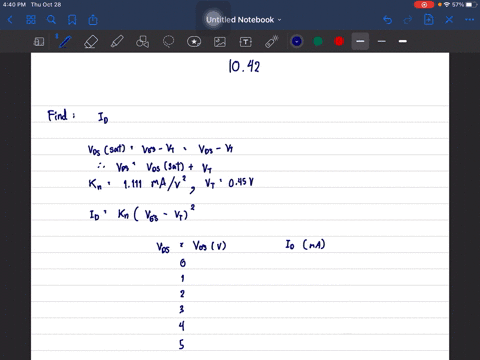Tap the Wi-Fi status icon
This screenshot has height=360, width=480.
click(x=447, y=5)
